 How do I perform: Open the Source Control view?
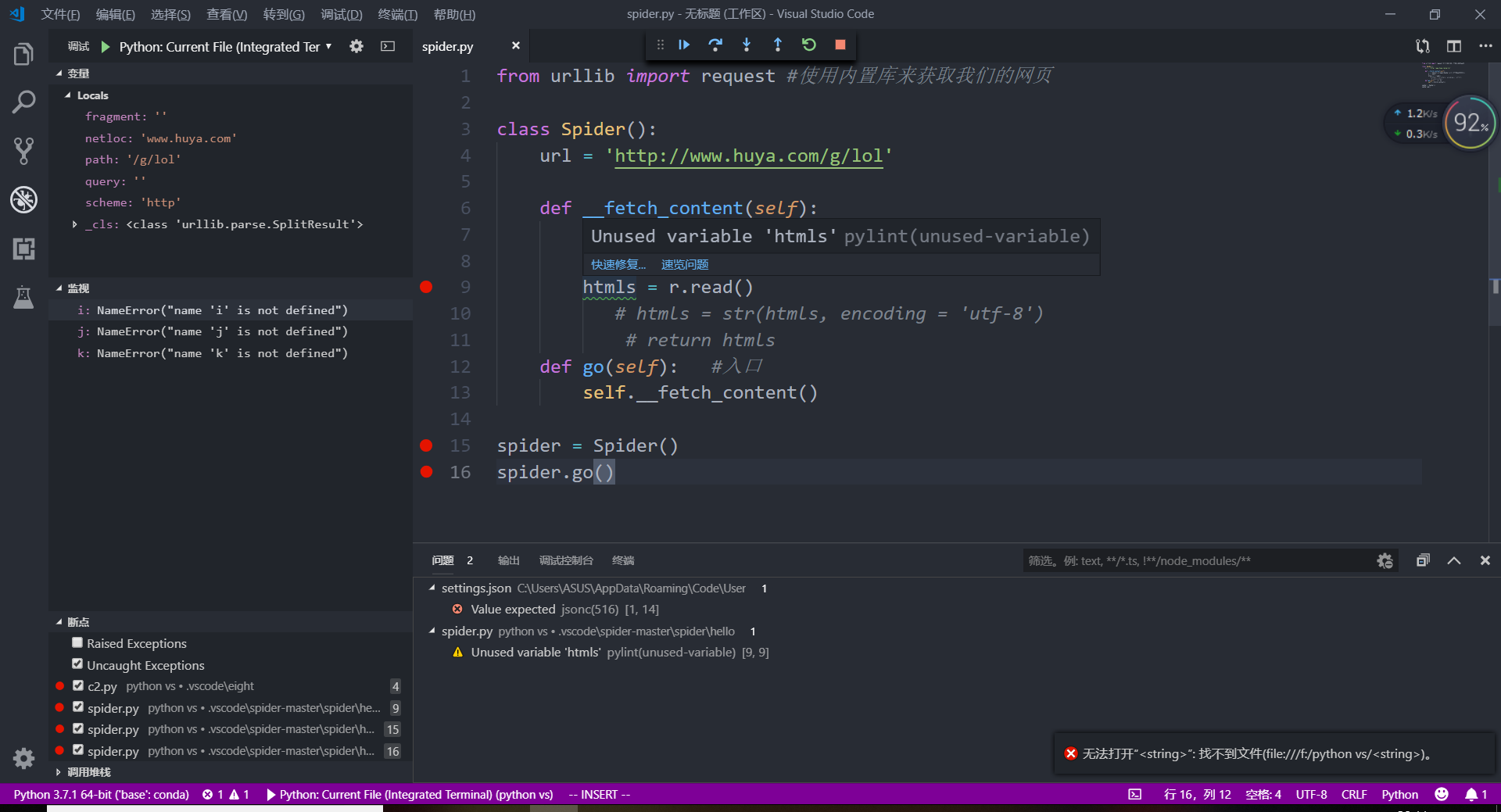click(x=23, y=151)
